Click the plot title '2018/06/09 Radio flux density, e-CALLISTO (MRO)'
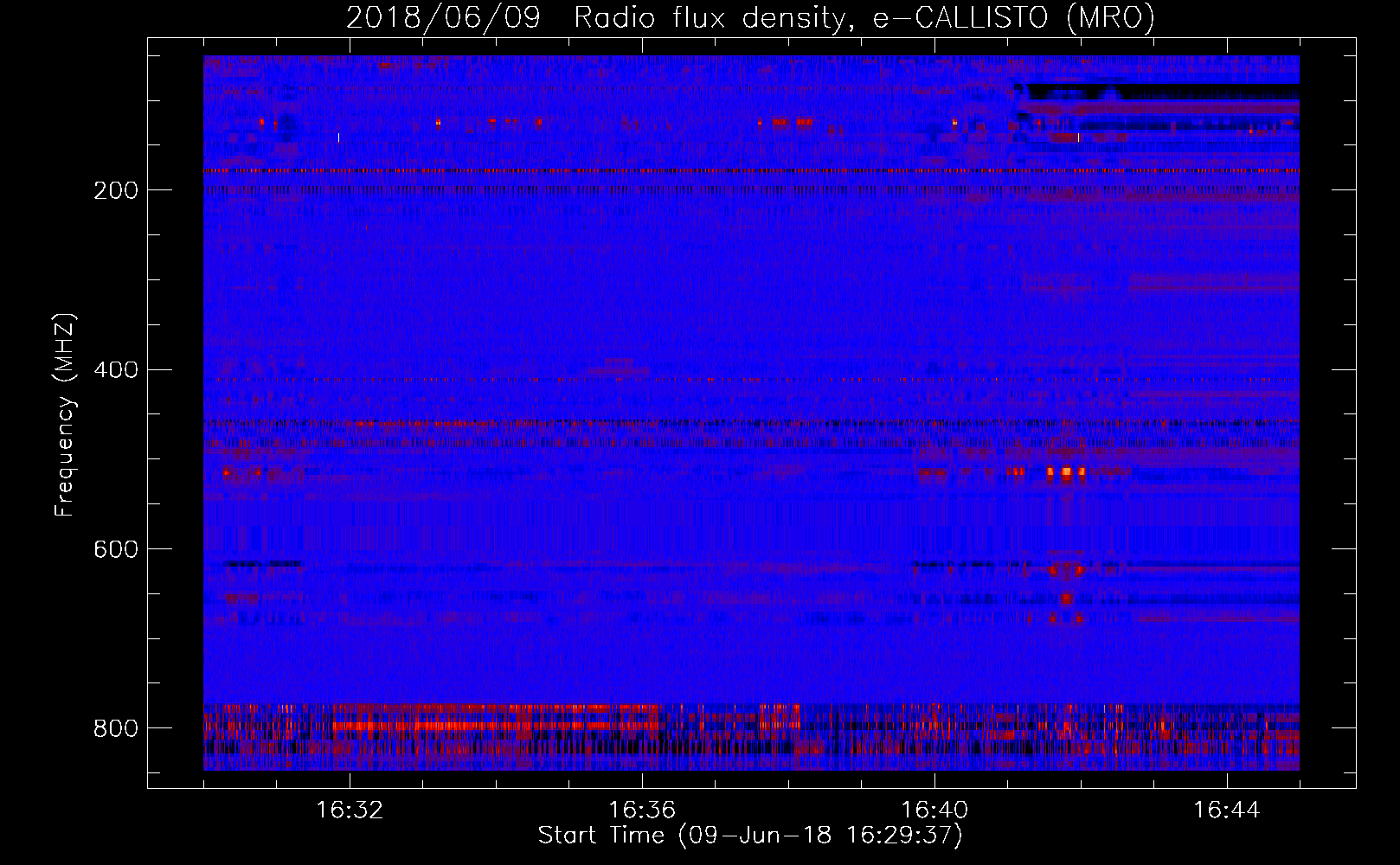 (750, 17)
